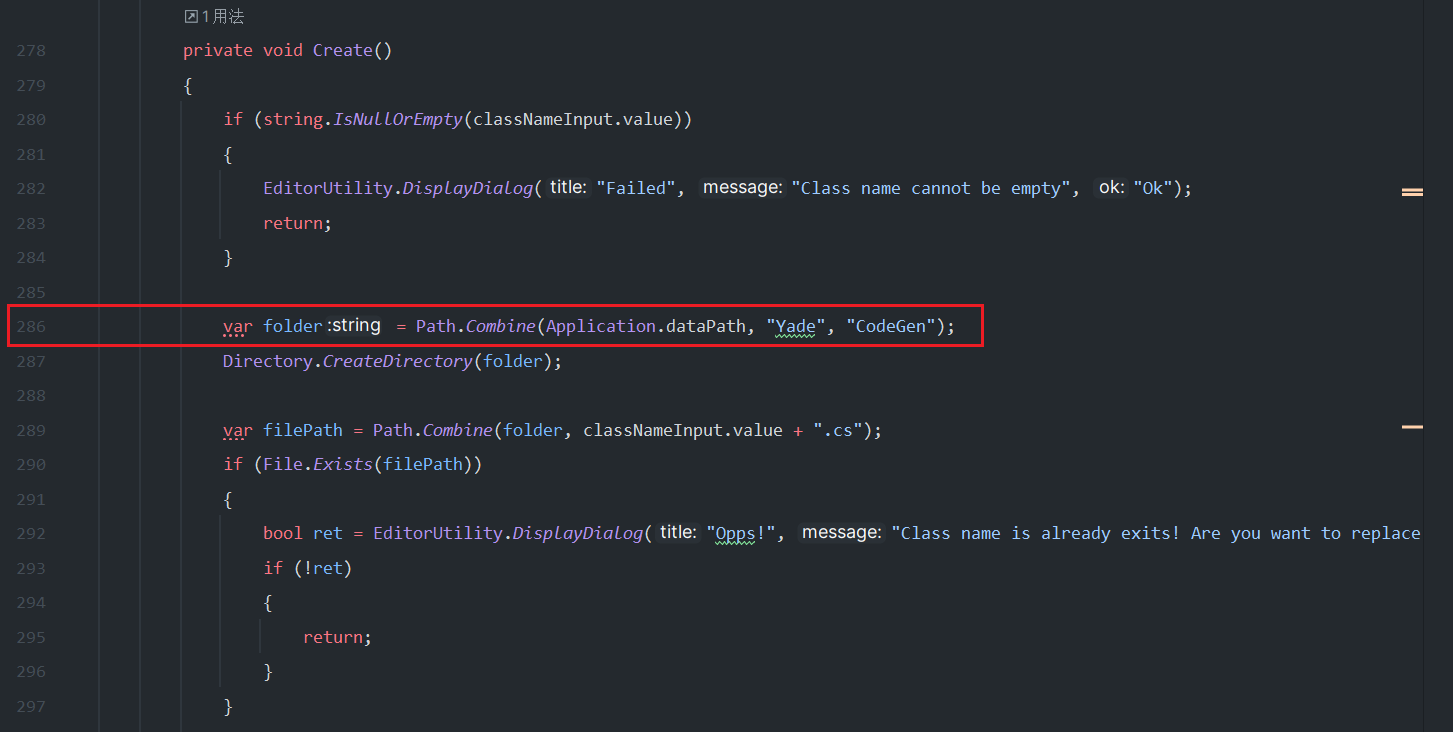This screenshot has height=732, width=1453.
Task: Click the CreateDirectory method call
Action: (x=397, y=361)
